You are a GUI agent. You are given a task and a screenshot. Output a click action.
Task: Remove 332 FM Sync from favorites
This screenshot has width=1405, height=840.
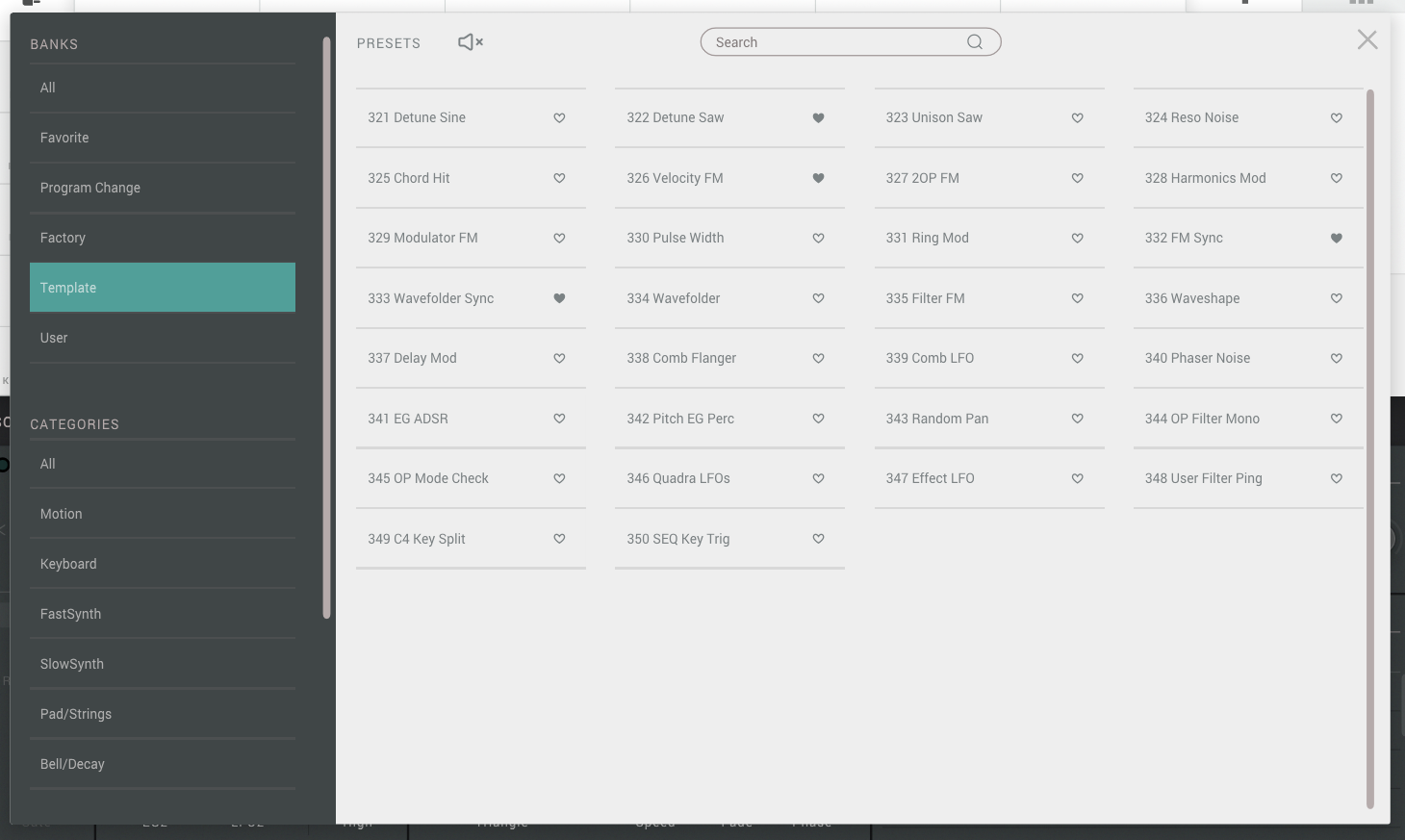point(1336,239)
